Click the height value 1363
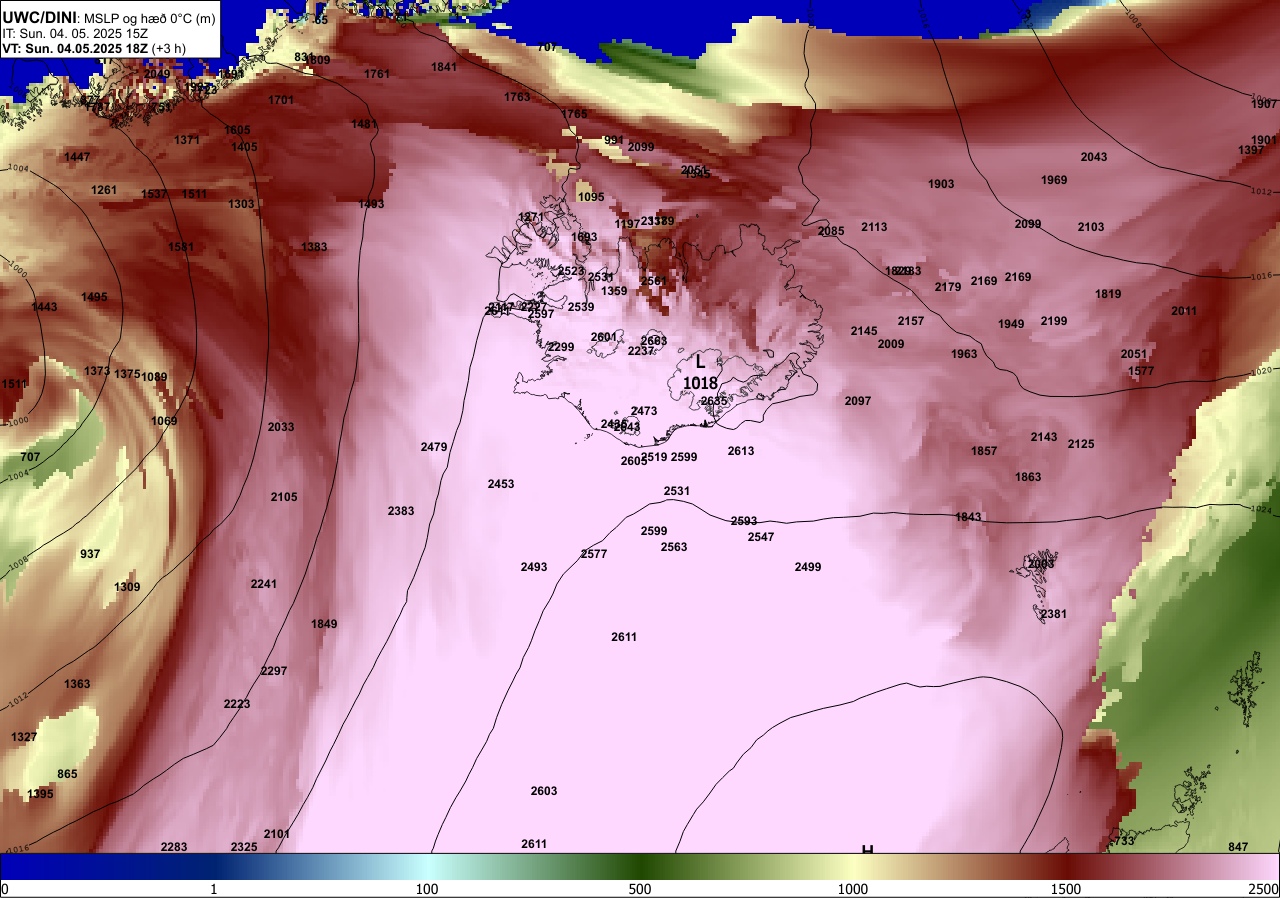This screenshot has height=898, width=1280. point(77,684)
